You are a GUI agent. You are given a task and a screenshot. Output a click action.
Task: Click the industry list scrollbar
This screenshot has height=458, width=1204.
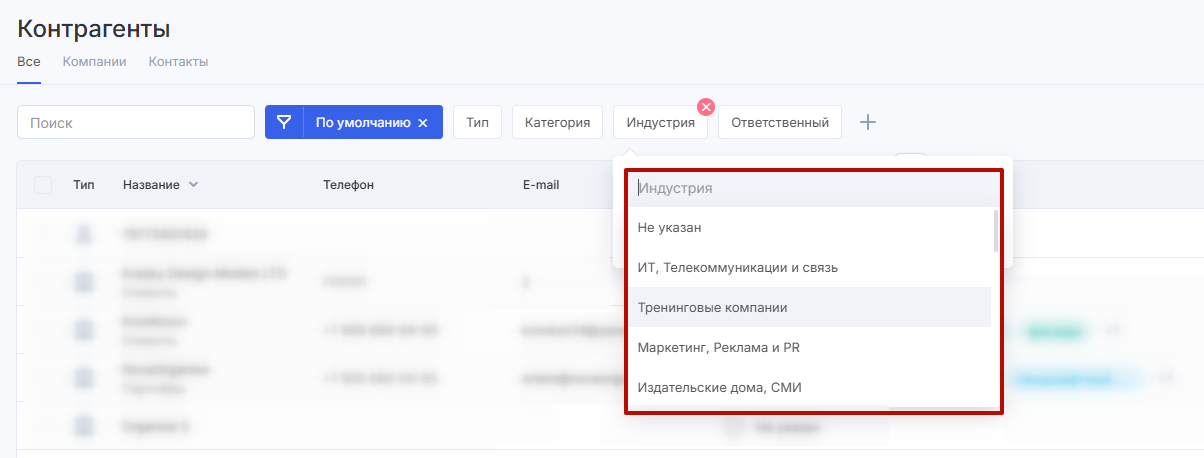click(x=995, y=230)
